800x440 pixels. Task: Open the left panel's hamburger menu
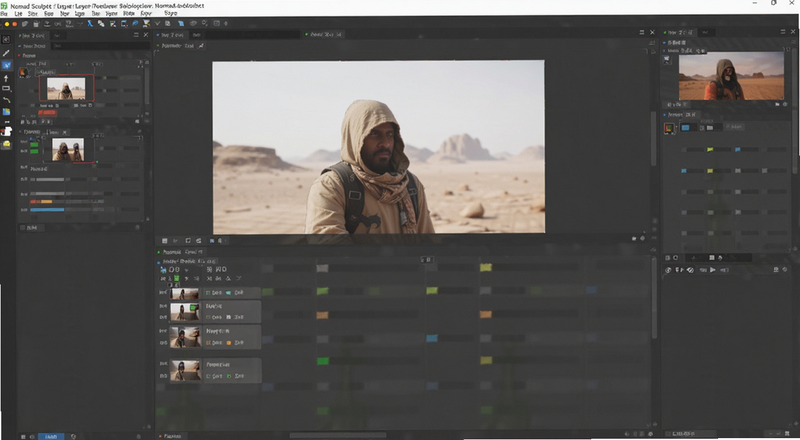click(x=136, y=35)
